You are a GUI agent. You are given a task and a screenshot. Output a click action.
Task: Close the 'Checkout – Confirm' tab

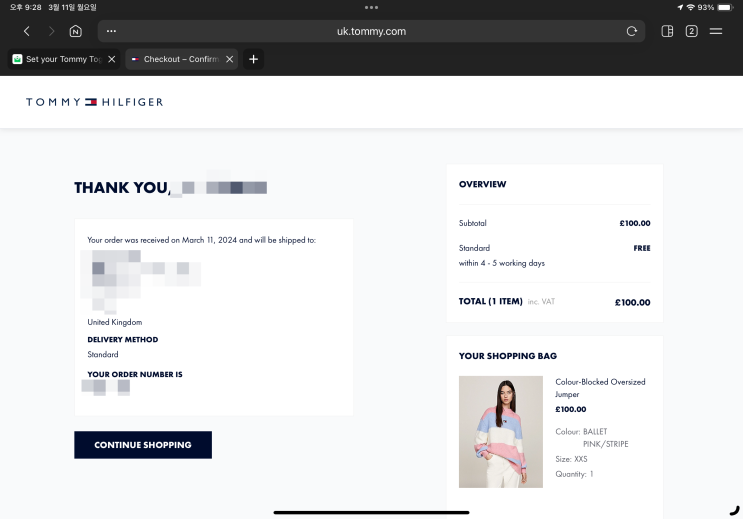click(229, 59)
